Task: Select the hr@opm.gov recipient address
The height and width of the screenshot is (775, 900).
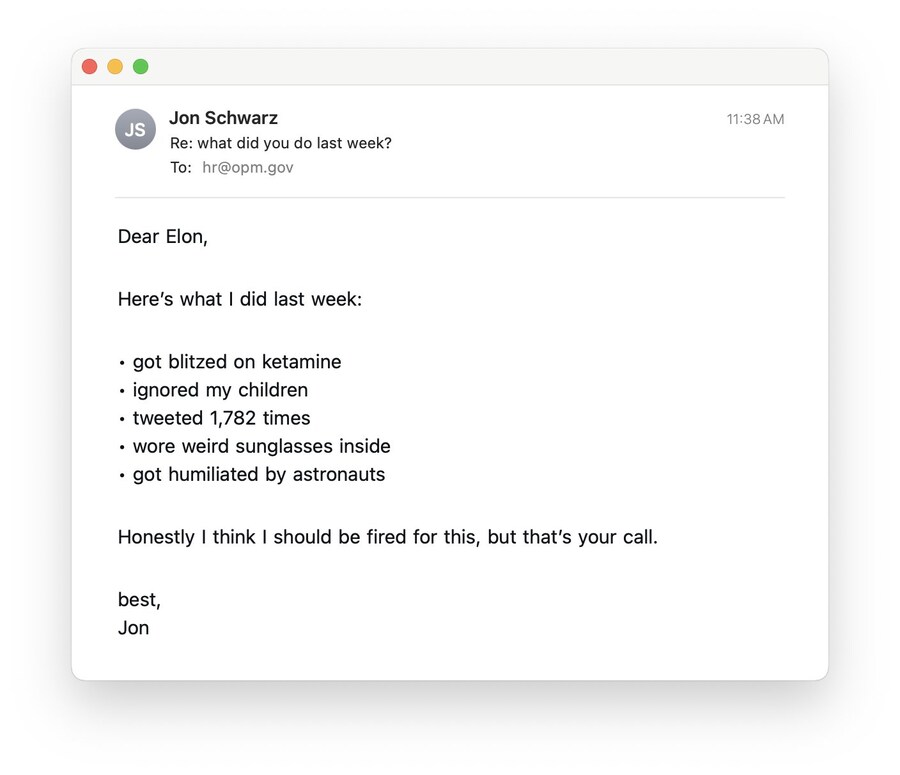Action: coord(248,168)
